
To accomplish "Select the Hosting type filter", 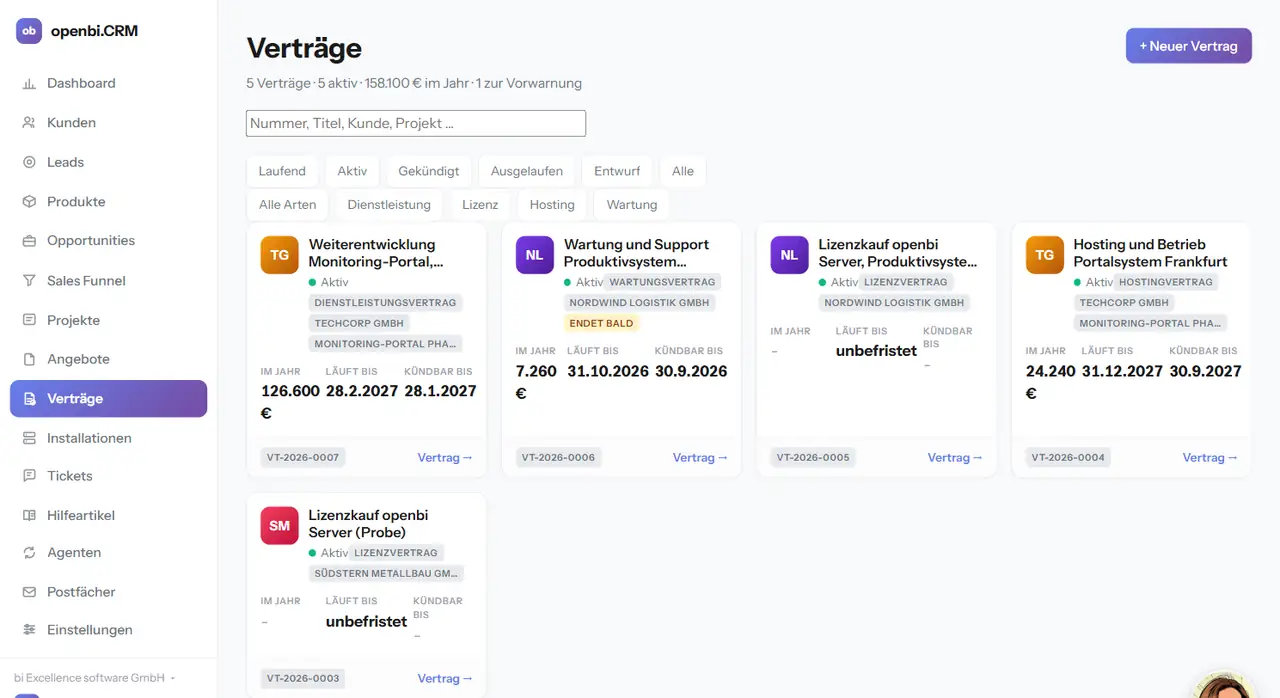I will [x=552, y=205].
